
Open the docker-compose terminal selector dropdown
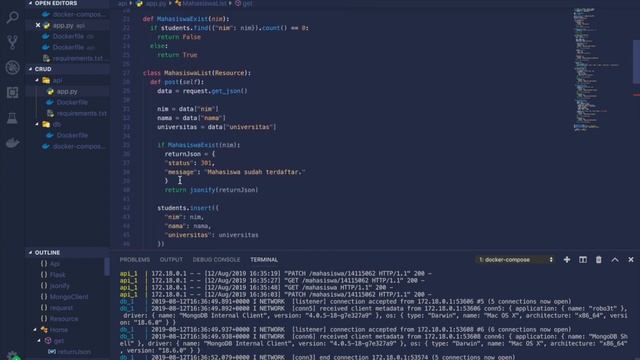(x=516, y=260)
